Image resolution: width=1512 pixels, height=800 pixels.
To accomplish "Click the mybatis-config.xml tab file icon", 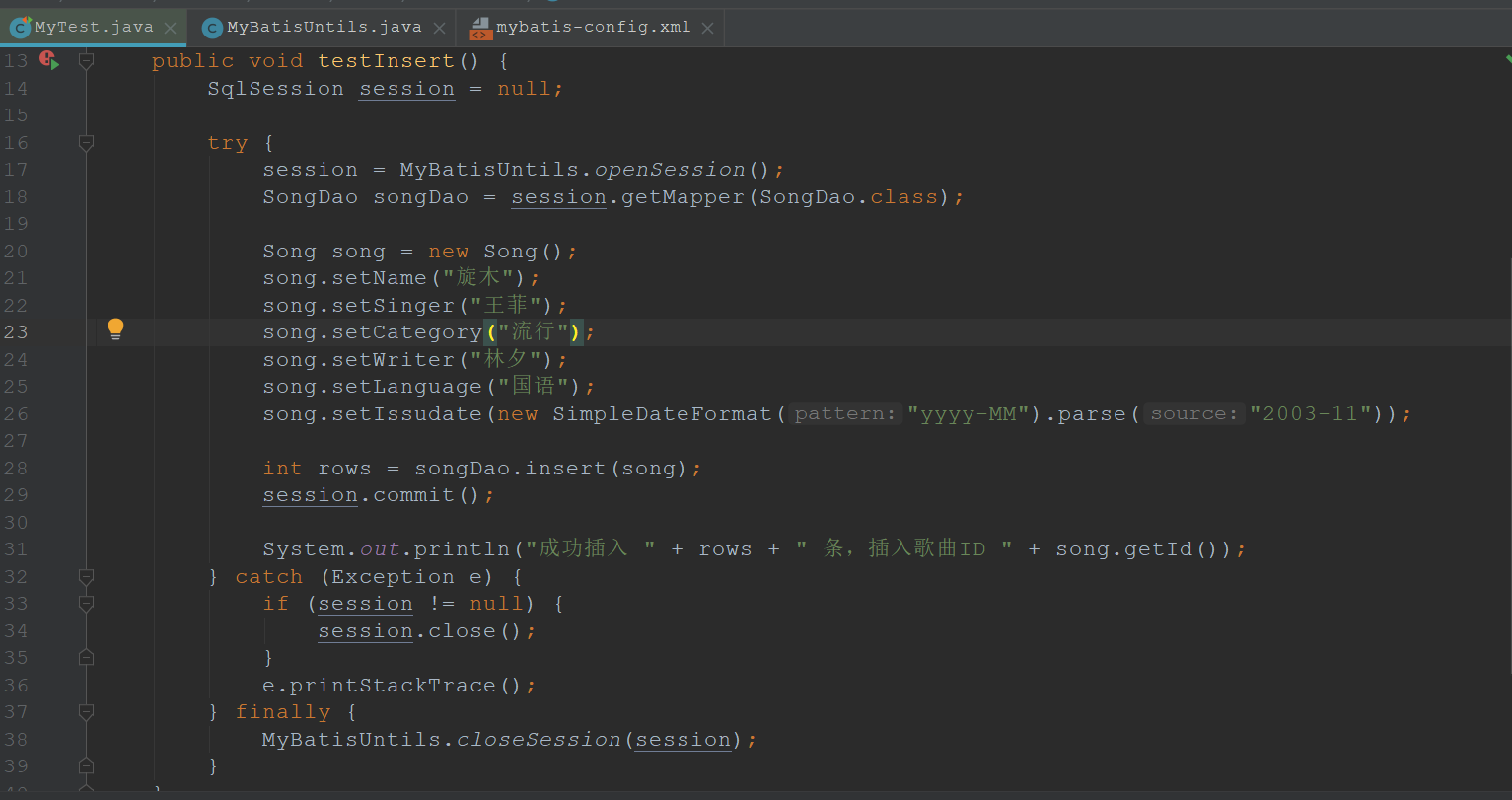I will click(x=481, y=28).
